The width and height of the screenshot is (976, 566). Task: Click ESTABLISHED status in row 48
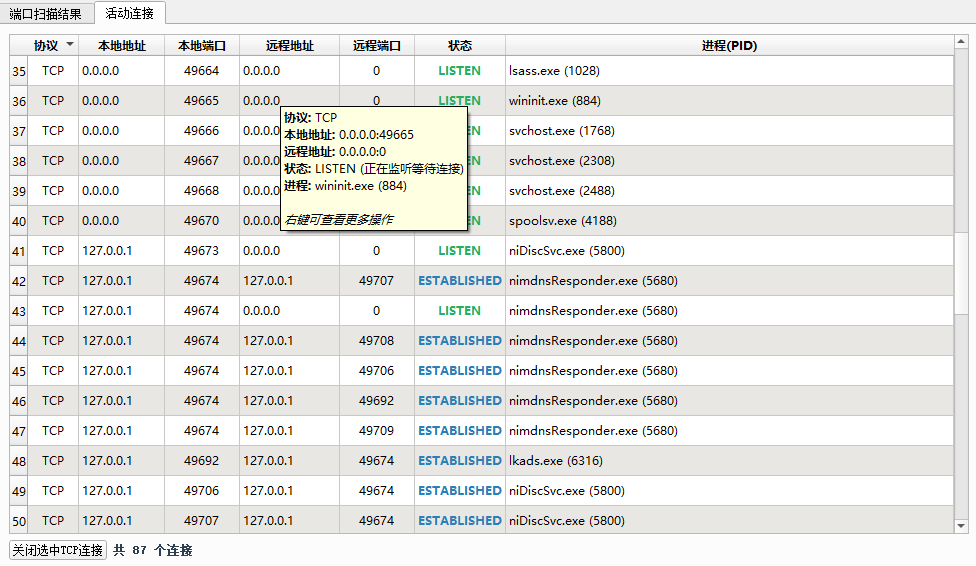[460, 461]
